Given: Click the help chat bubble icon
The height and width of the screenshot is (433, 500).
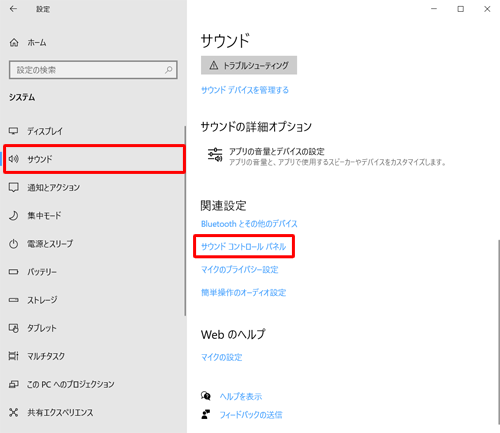Looking at the screenshot, I should pos(206,396).
